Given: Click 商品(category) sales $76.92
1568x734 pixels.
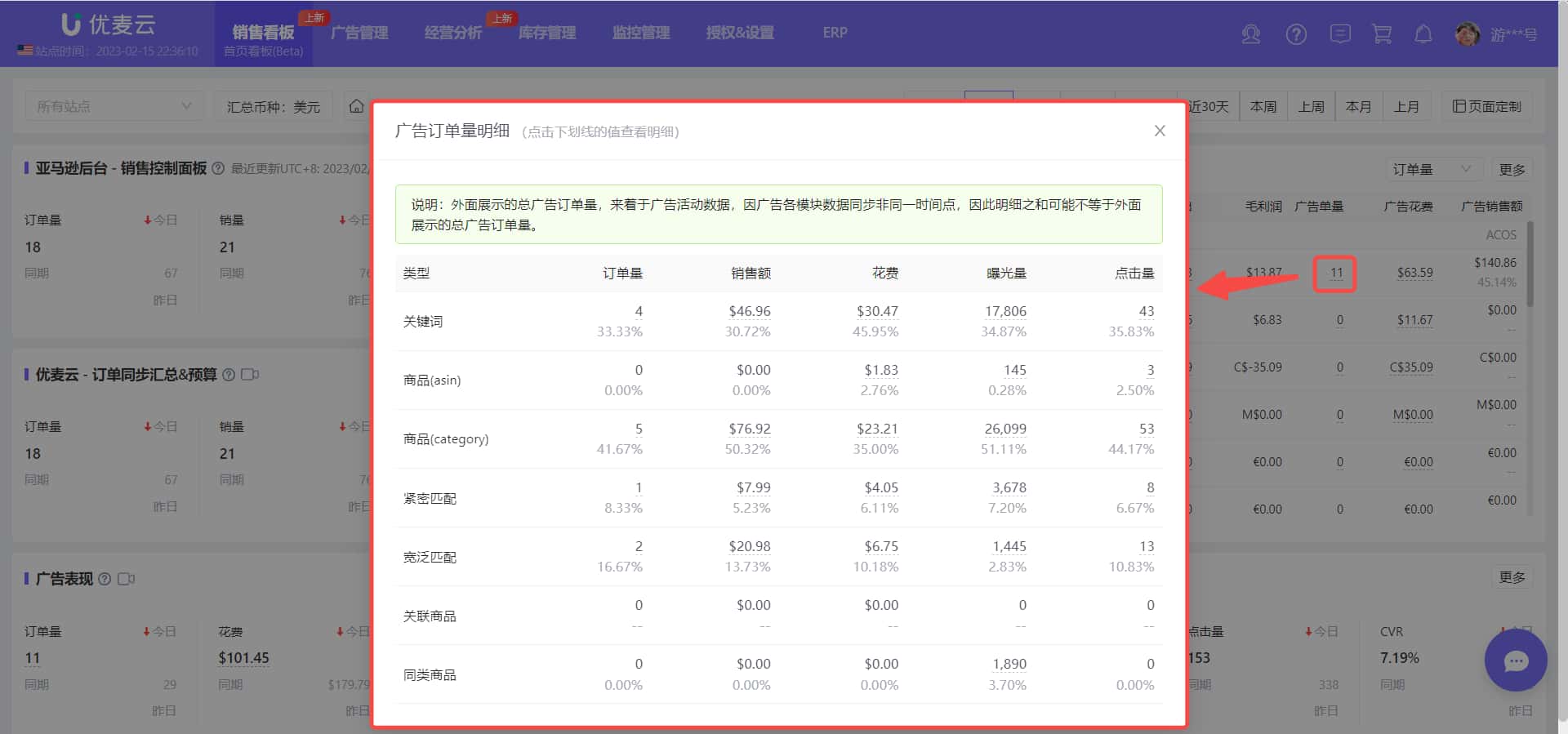Looking at the screenshot, I should coord(750,429).
